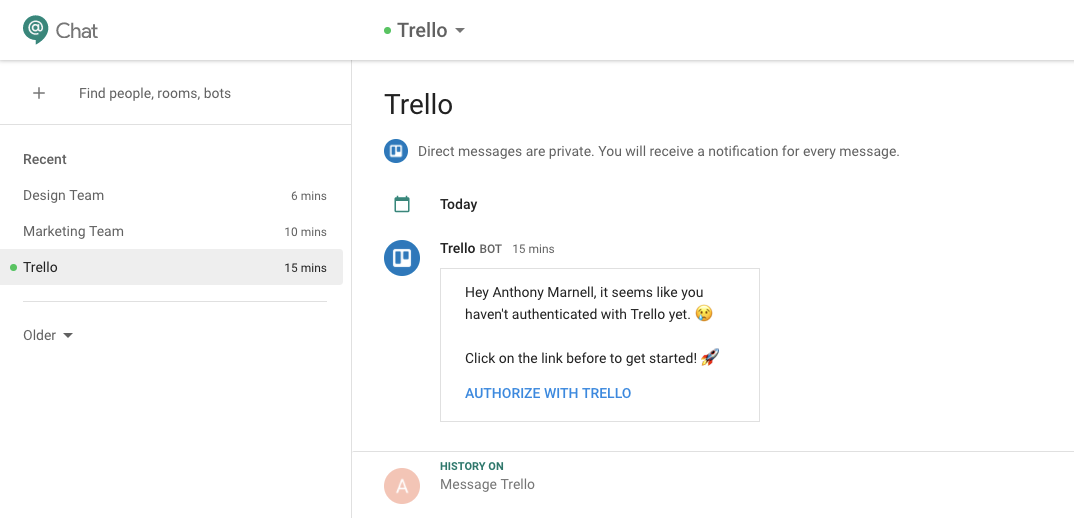Click the 10 mins time for Marketing Team
The image size is (1074, 518).
(x=305, y=232)
